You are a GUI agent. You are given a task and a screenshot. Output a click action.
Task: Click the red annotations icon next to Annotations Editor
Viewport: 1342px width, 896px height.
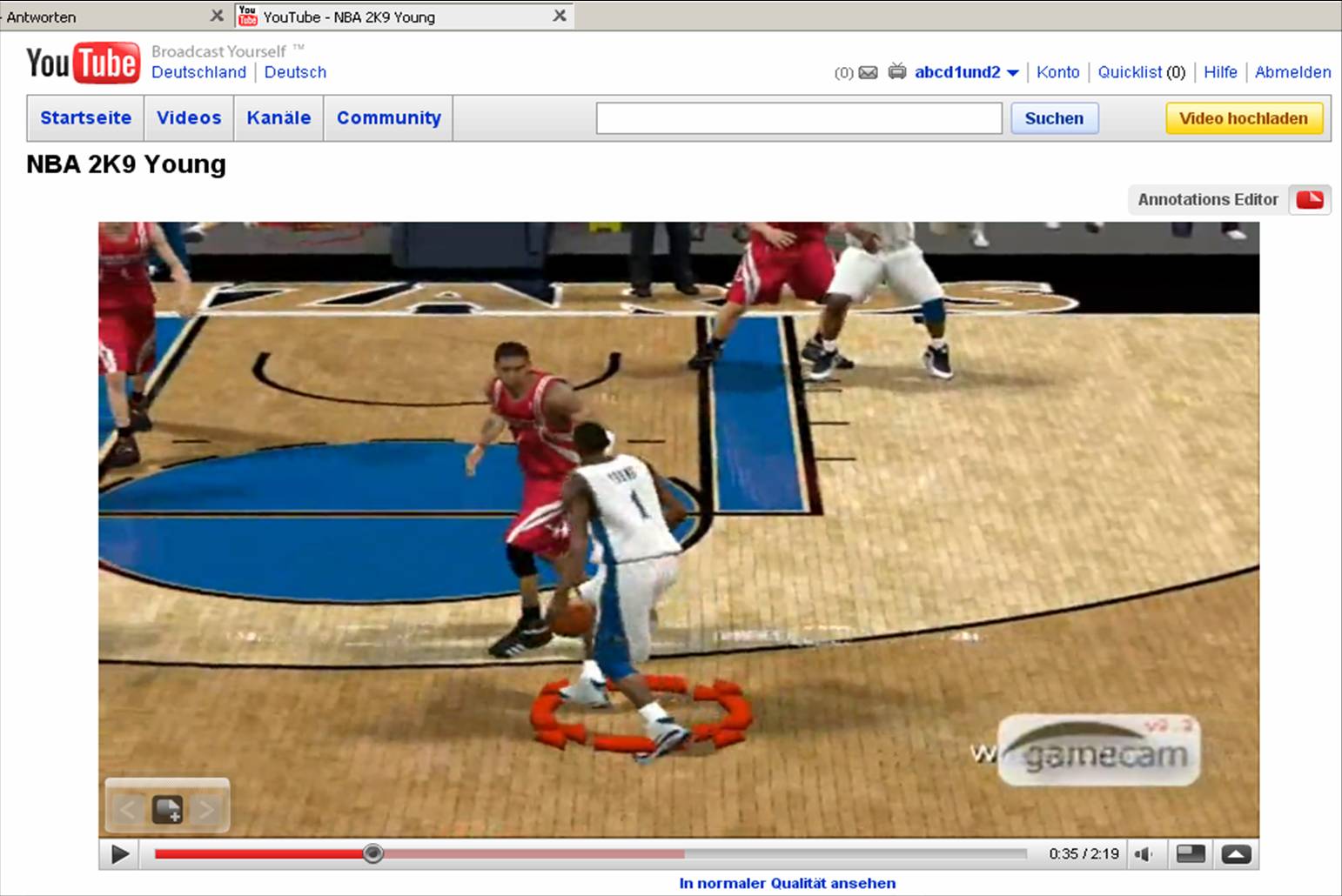point(1309,199)
